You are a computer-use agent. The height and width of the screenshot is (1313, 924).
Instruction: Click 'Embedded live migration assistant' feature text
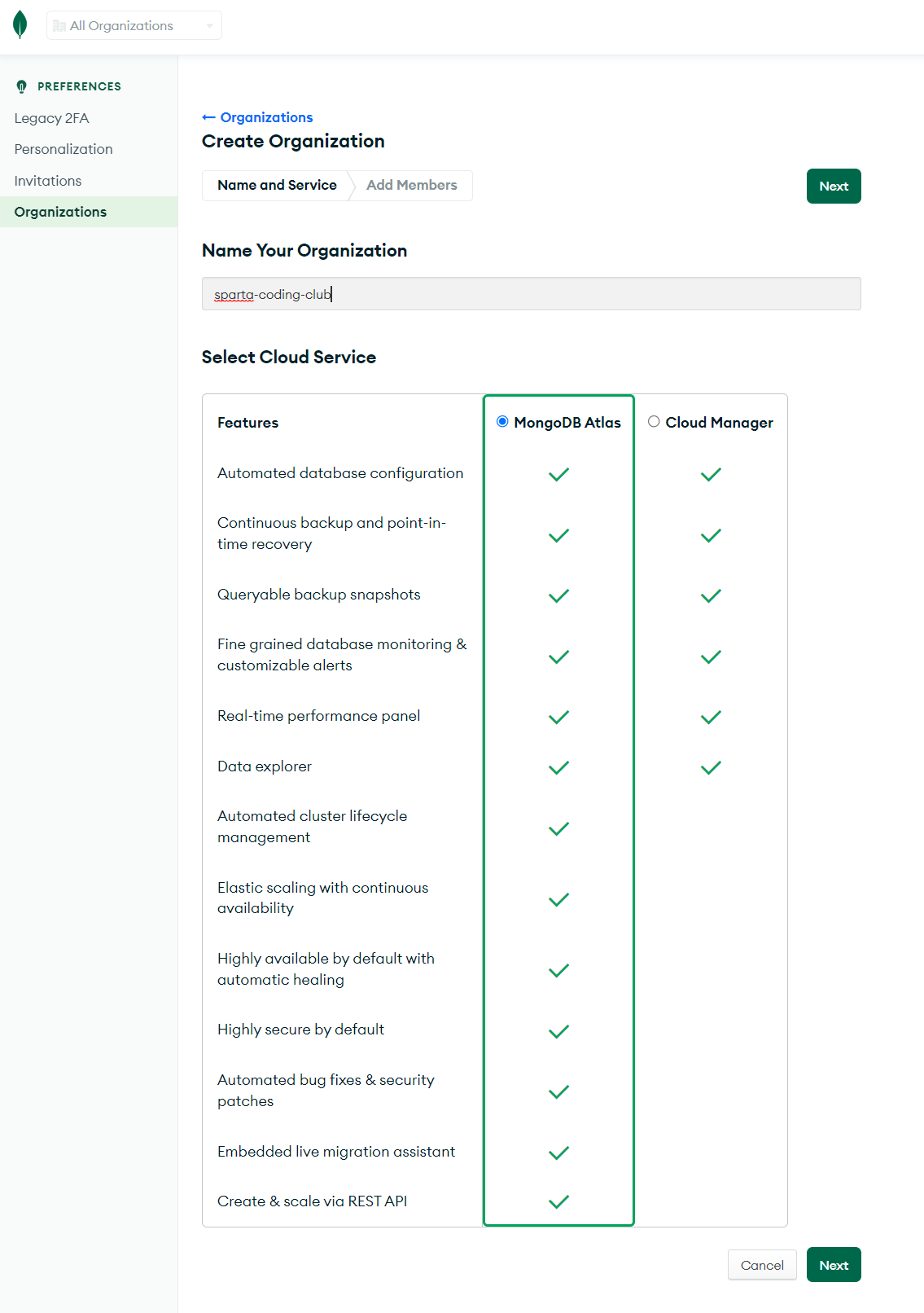(336, 1152)
